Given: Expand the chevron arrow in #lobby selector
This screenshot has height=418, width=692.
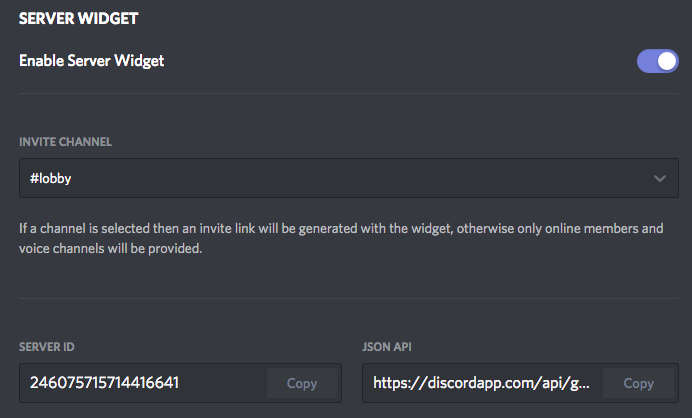Looking at the screenshot, I should click(x=659, y=179).
